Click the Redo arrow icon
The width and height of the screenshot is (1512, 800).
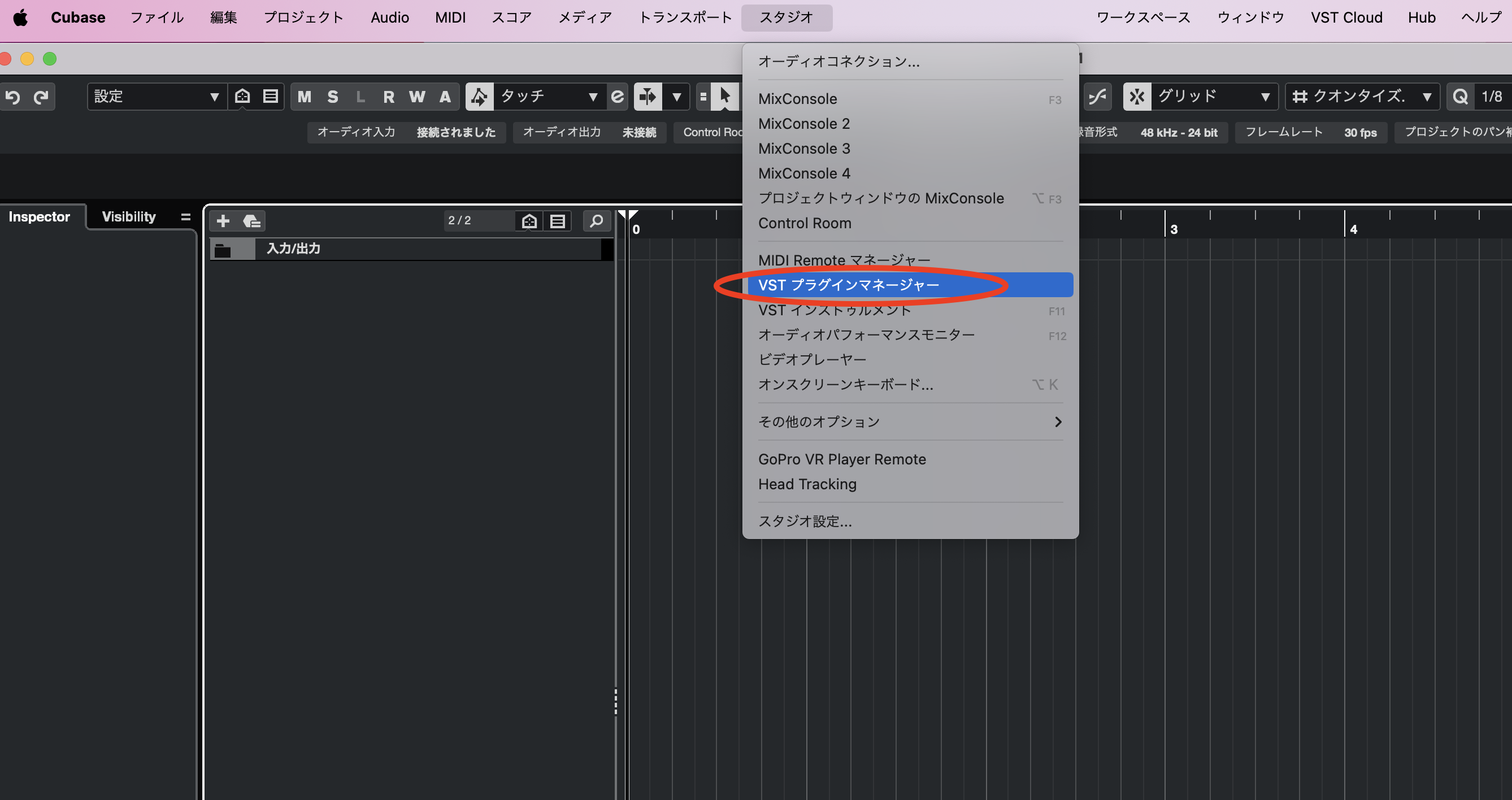[41, 97]
